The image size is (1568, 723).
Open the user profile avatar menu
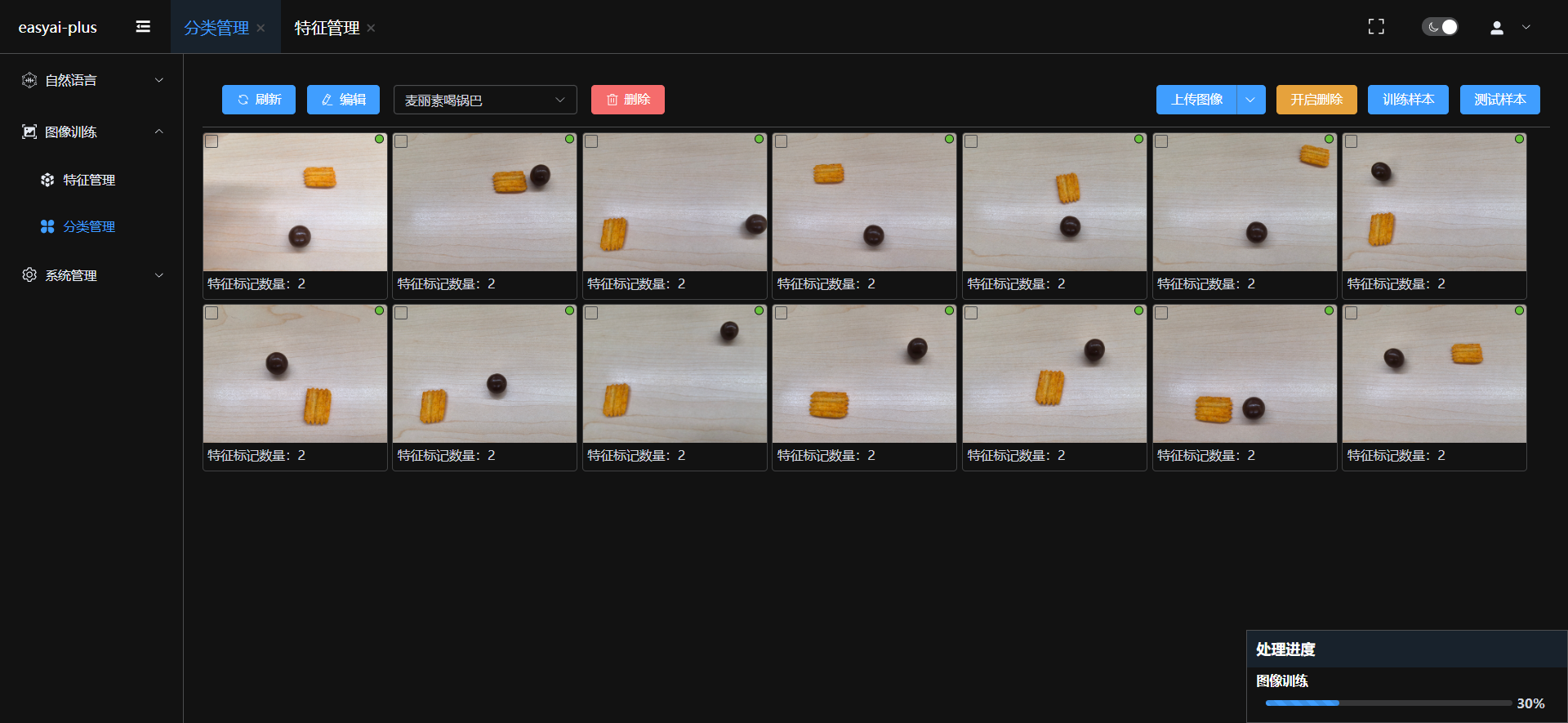1496,28
